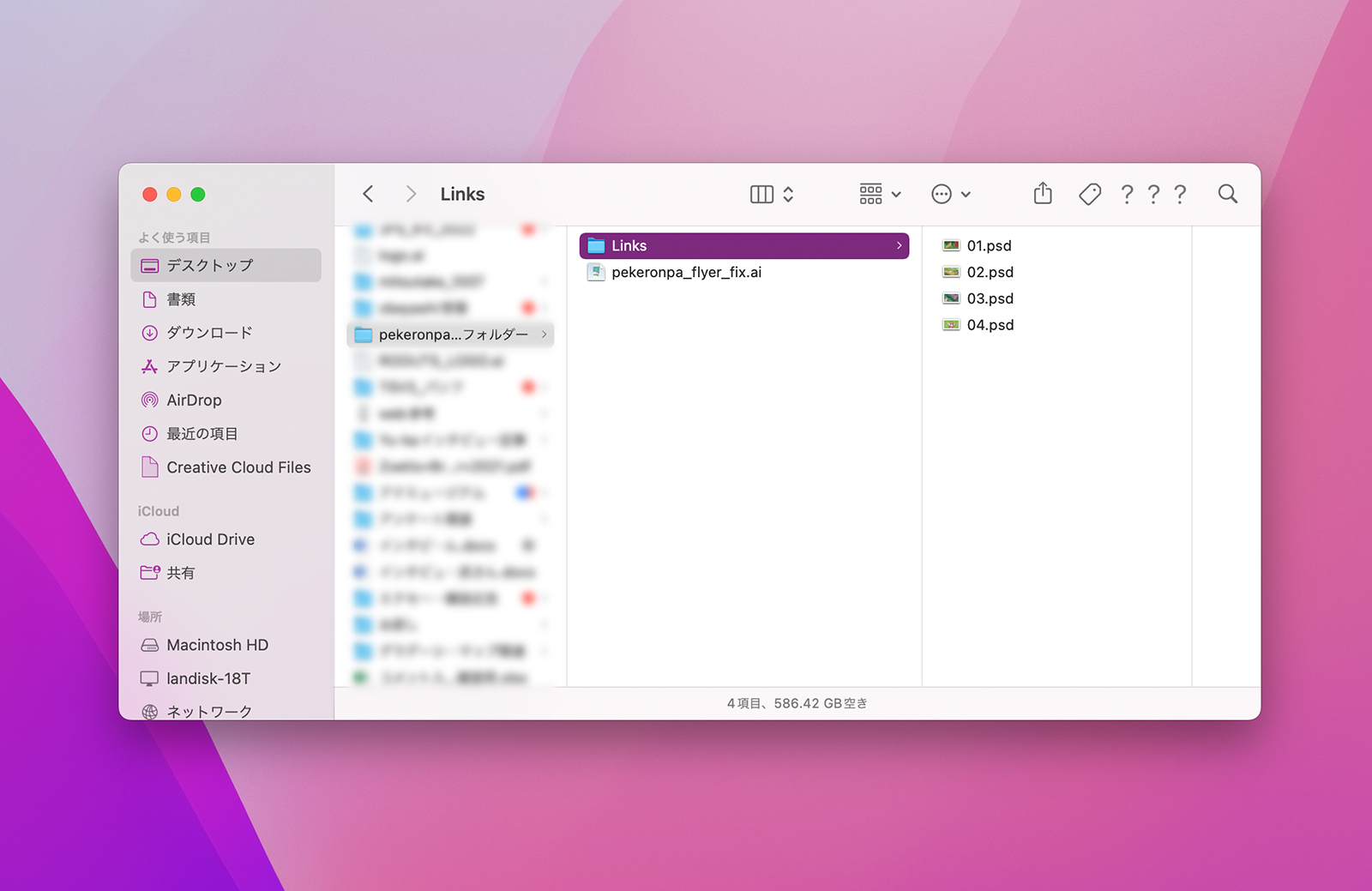
Task: Open iCloud Drive from the sidebar
Action: [210, 539]
